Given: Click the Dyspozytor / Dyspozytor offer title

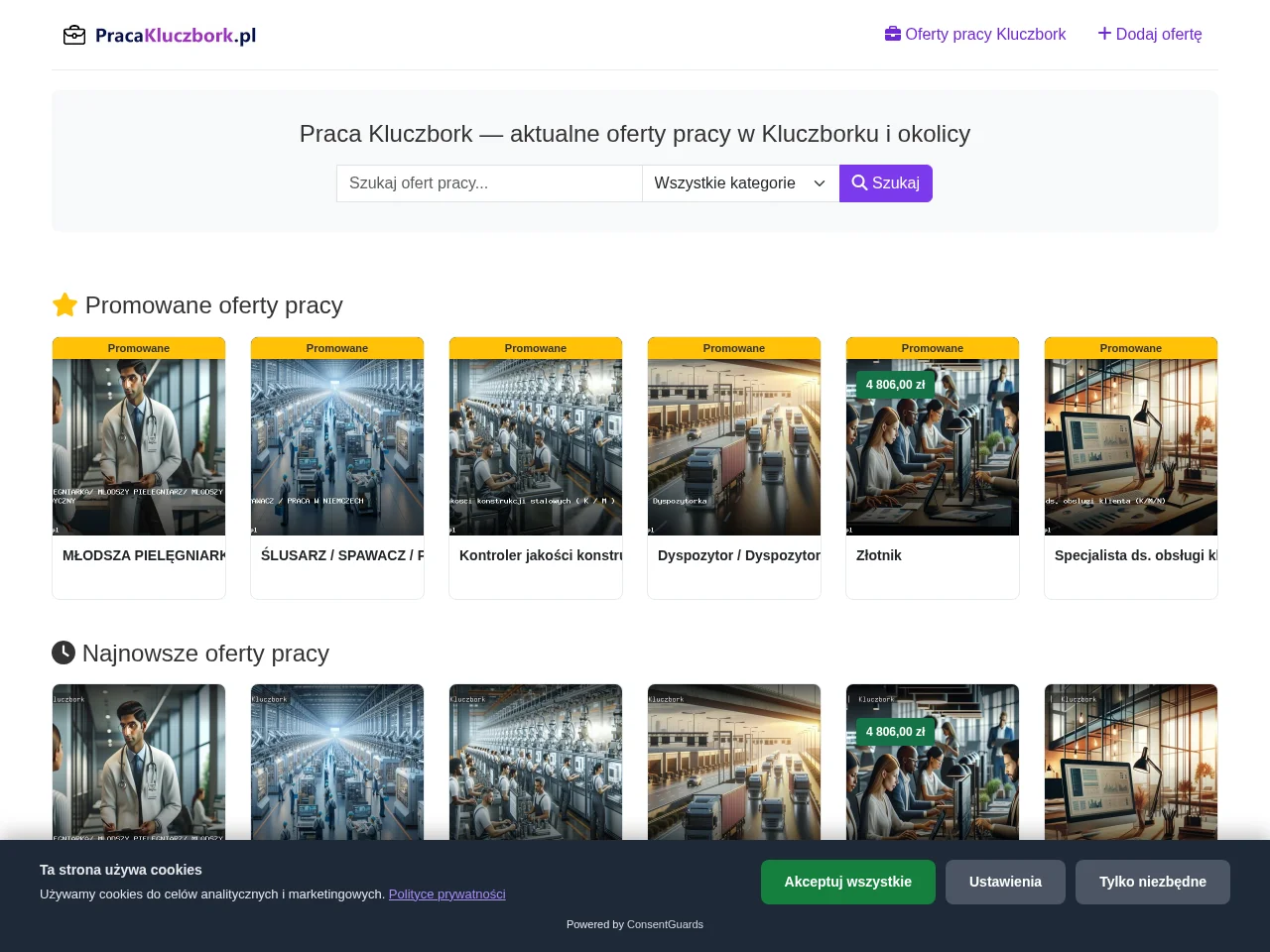Looking at the screenshot, I should 739,555.
